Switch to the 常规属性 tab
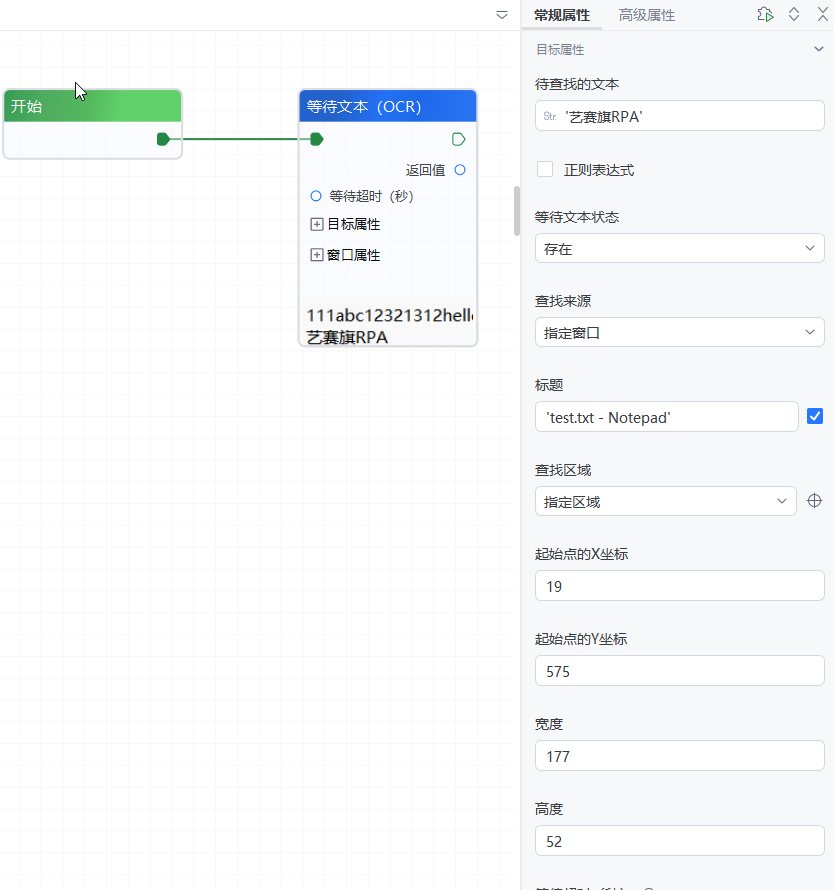834x890 pixels. pyautogui.click(x=562, y=15)
